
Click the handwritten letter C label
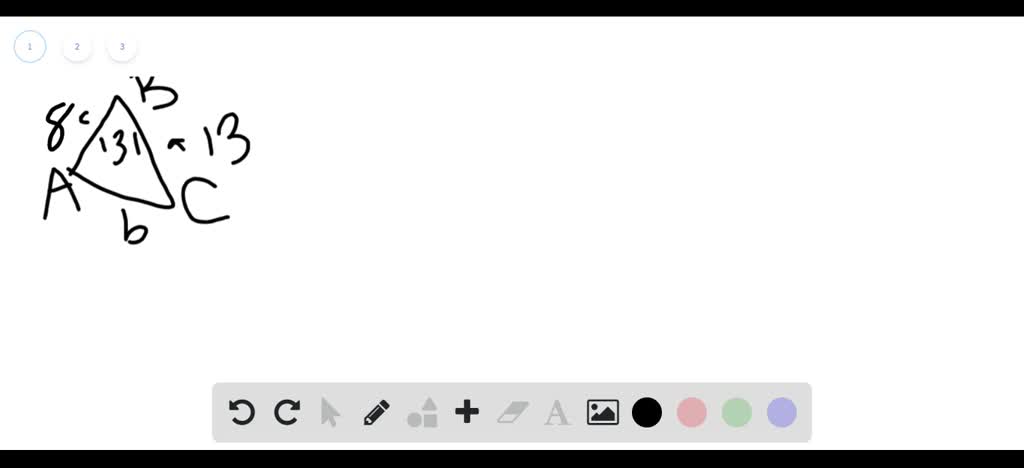[x=204, y=201]
